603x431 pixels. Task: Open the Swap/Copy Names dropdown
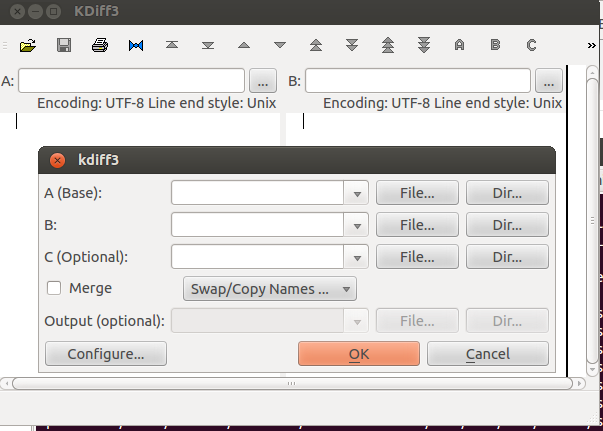tap(269, 289)
